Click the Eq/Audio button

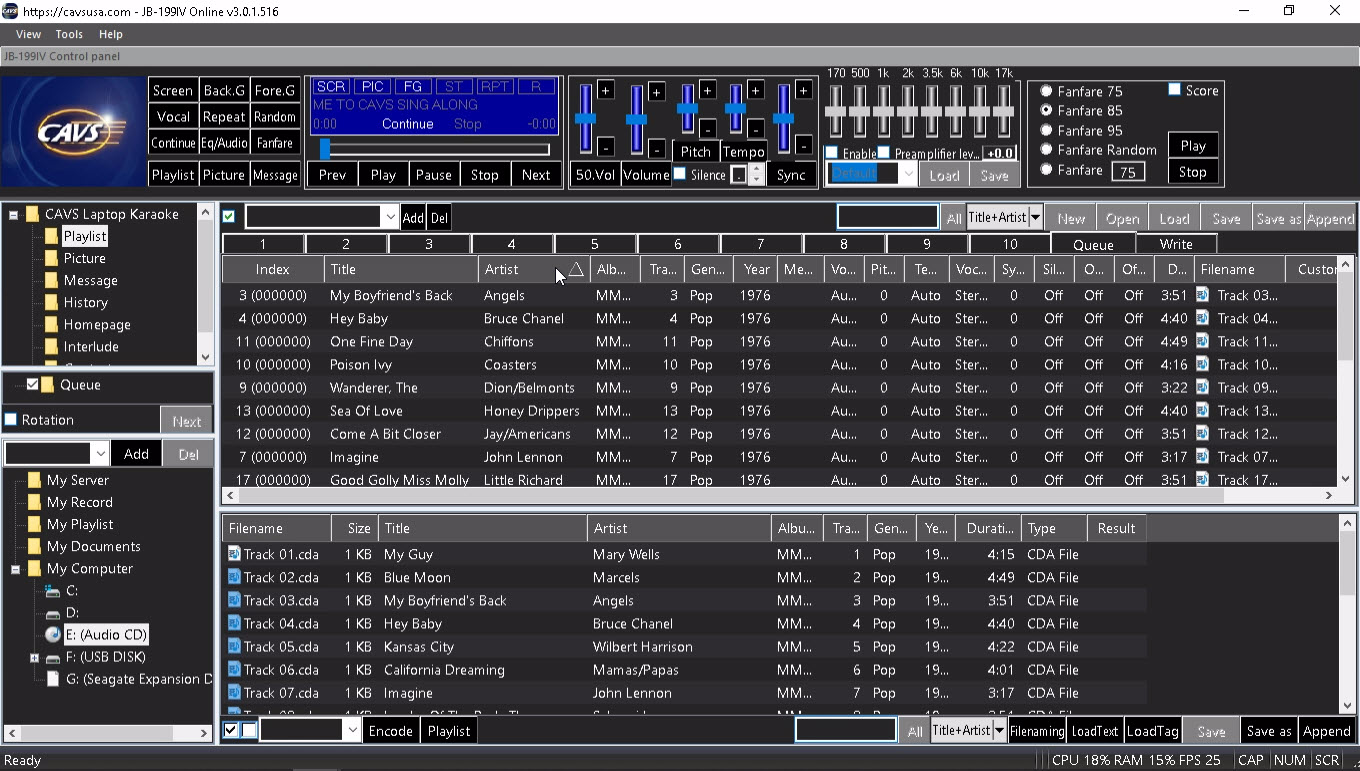point(224,143)
